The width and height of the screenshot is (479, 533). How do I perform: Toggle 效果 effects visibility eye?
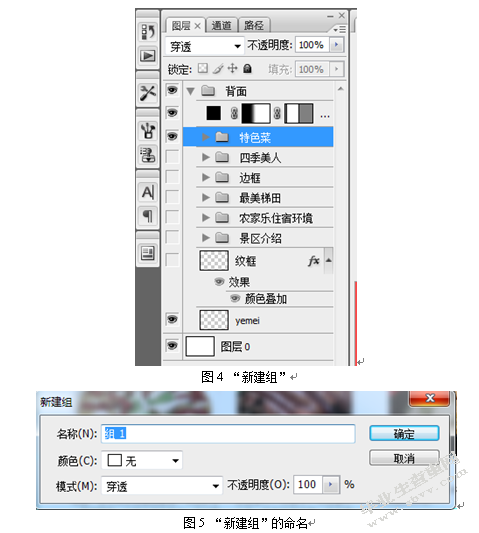[219, 281]
